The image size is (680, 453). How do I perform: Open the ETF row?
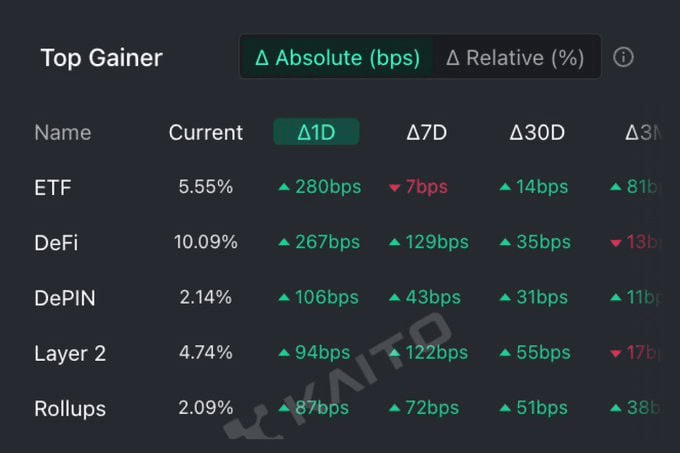347,187
